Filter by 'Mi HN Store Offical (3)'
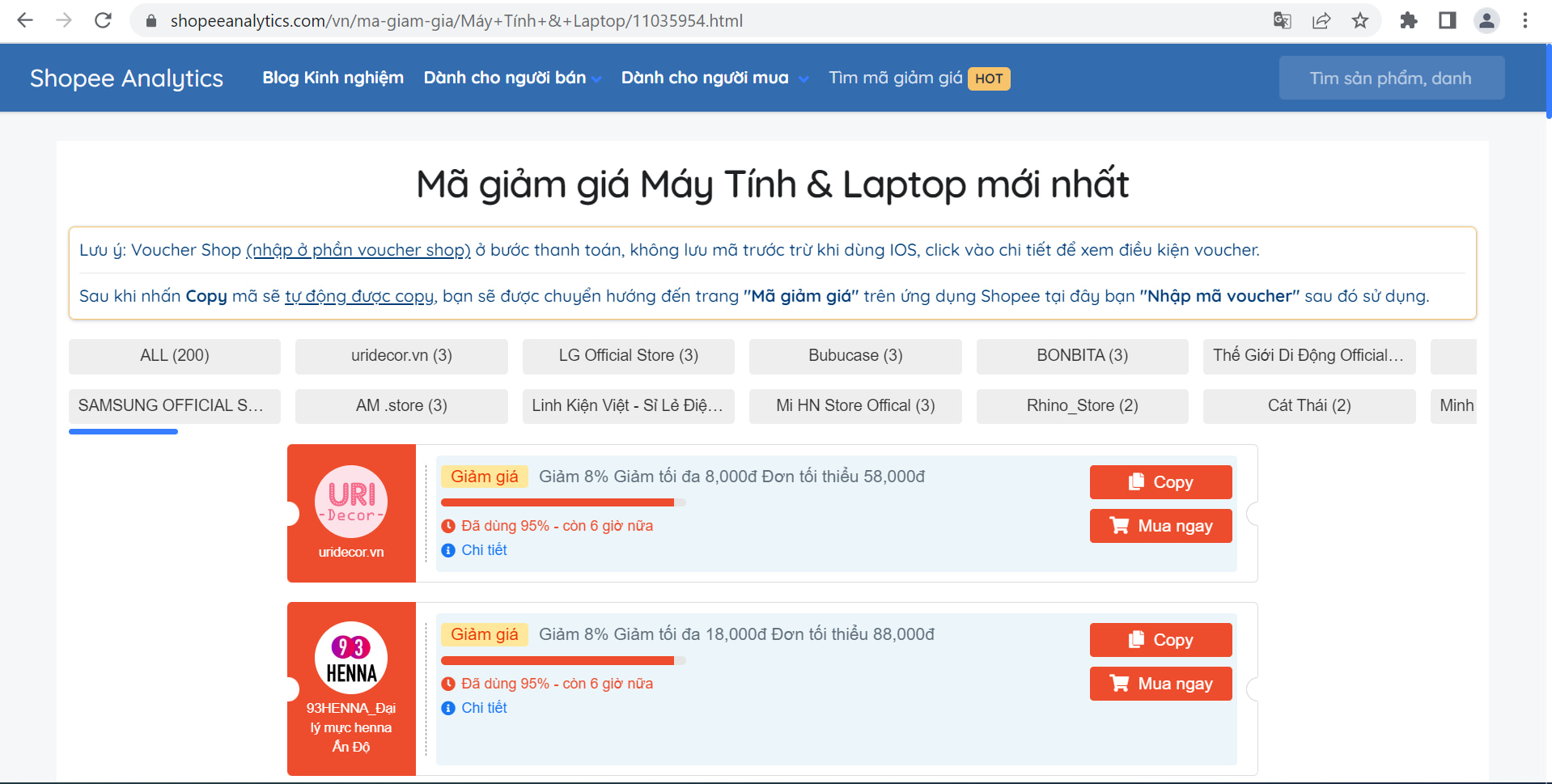The height and width of the screenshot is (784, 1552). (x=855, y=406)
